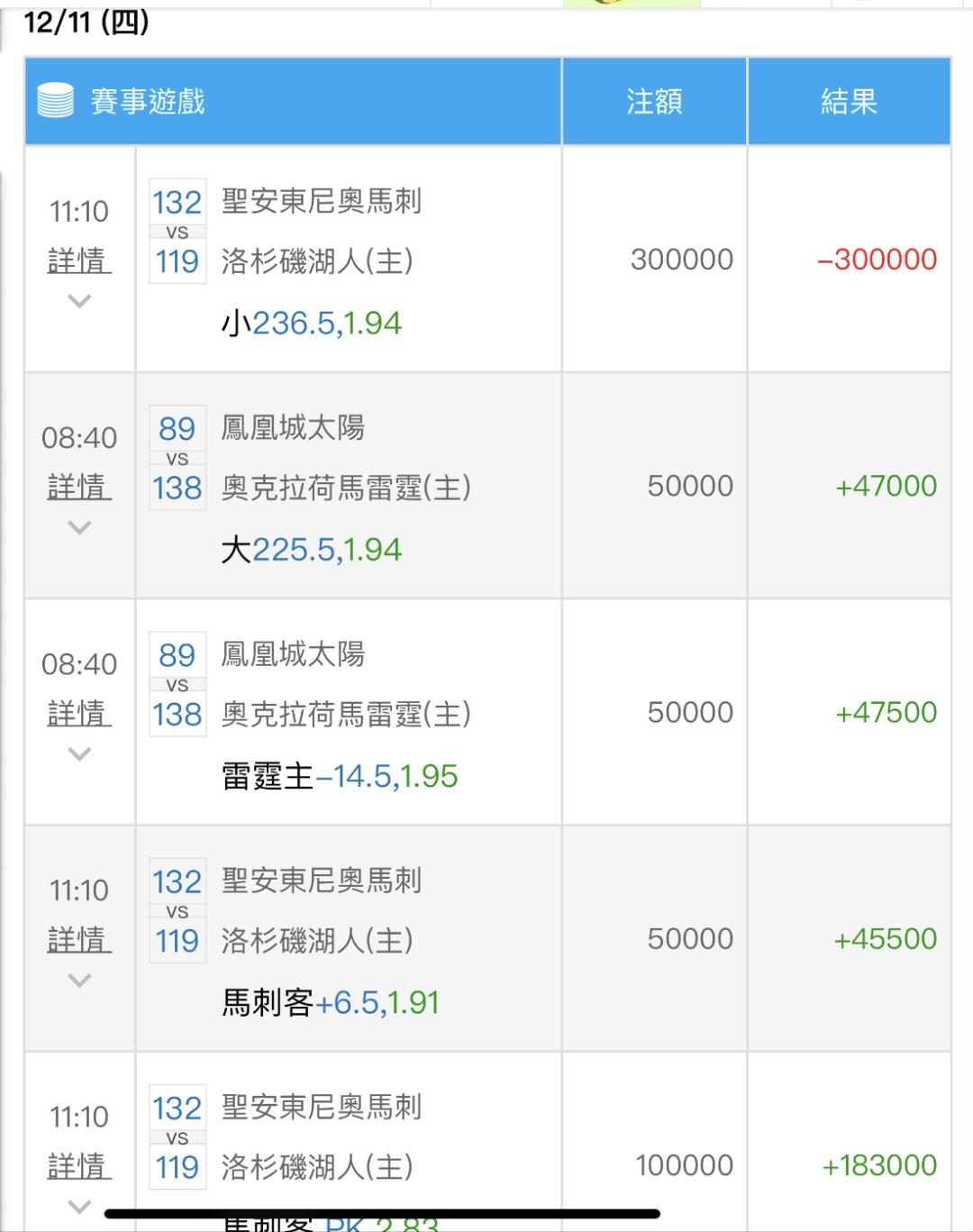Tap the black home indicator bar

click(382, 1214)
